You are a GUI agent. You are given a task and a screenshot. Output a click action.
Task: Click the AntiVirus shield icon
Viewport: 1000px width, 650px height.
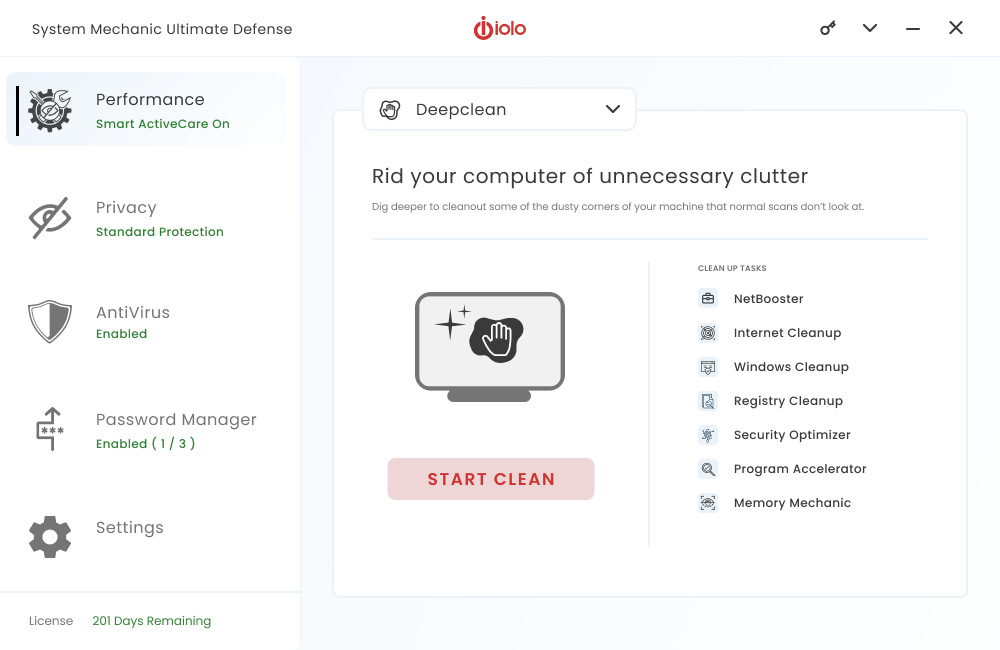50,322
